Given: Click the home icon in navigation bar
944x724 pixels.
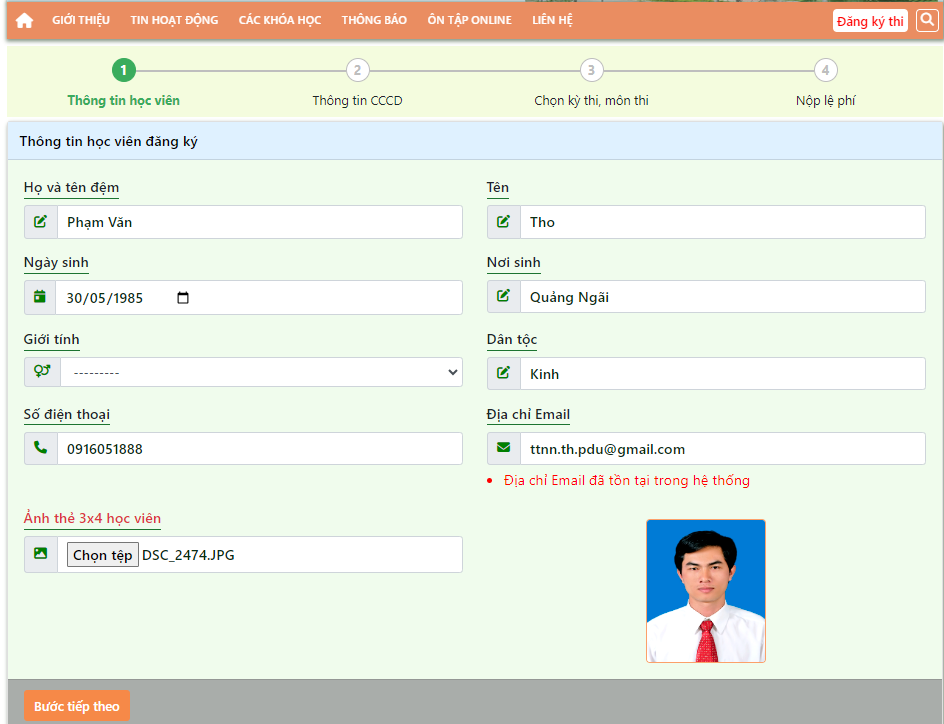Looking at the screenshot, I should click(25, 20).
